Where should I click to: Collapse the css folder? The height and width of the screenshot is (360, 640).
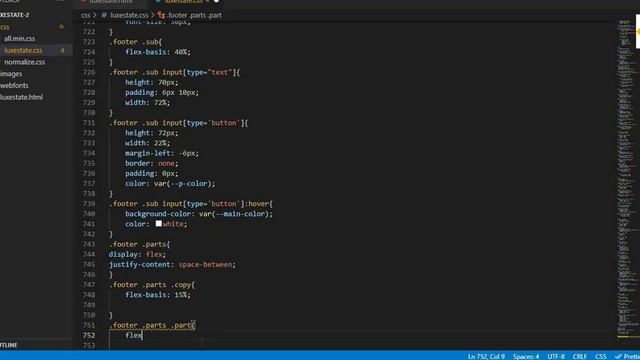pos(5,27)
